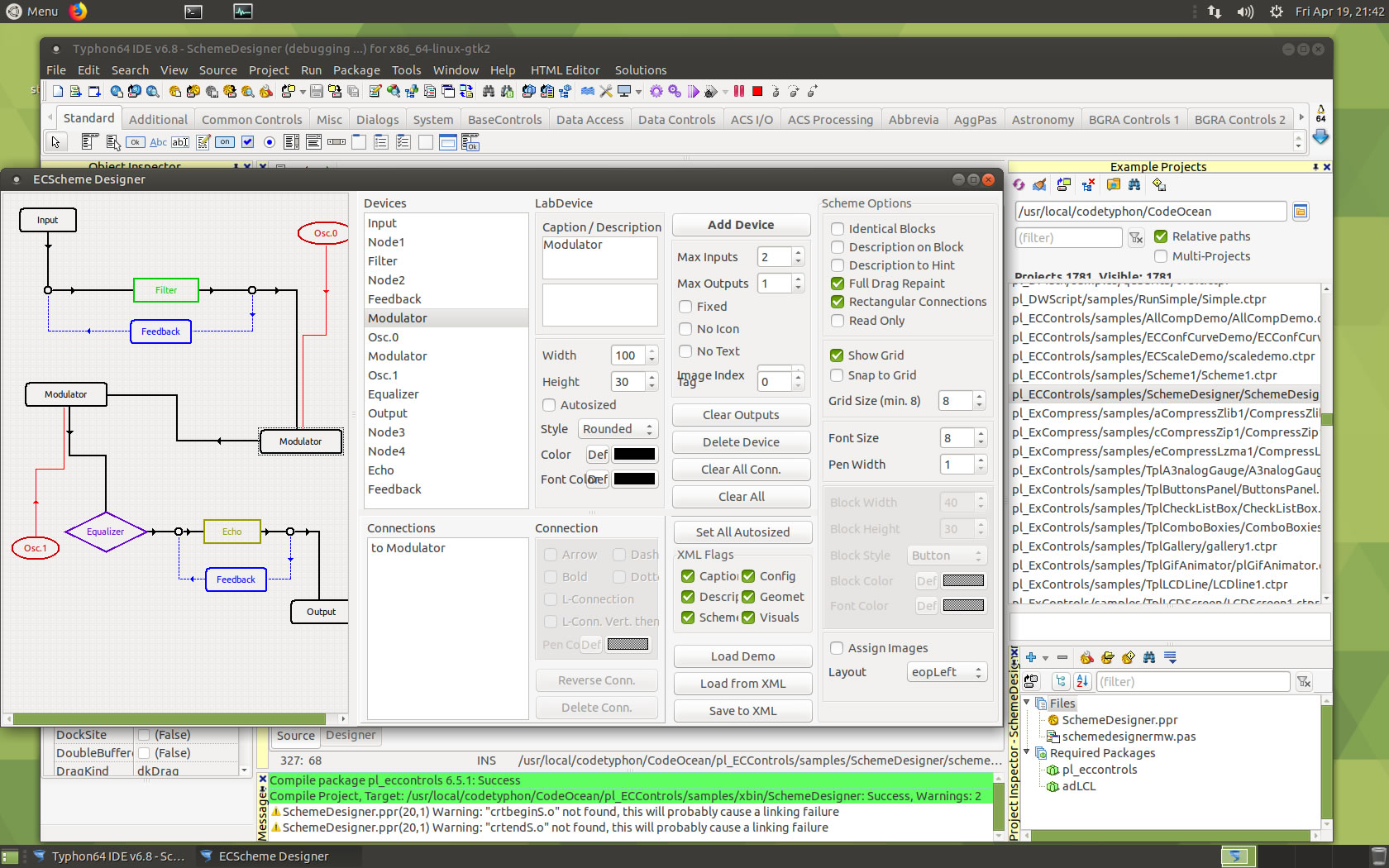Click the Save to XML button
The height and width of the screenshot is (868, 1389).
point(742,711)
